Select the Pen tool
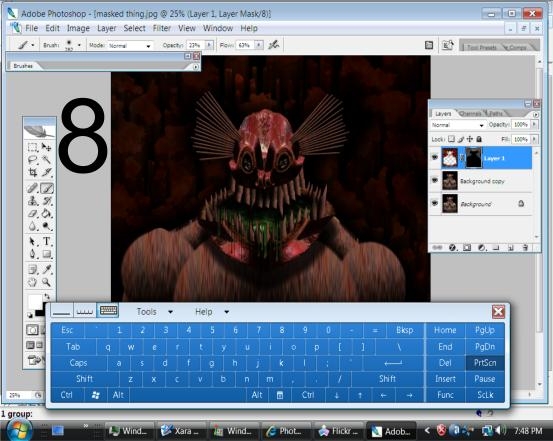 32,254
